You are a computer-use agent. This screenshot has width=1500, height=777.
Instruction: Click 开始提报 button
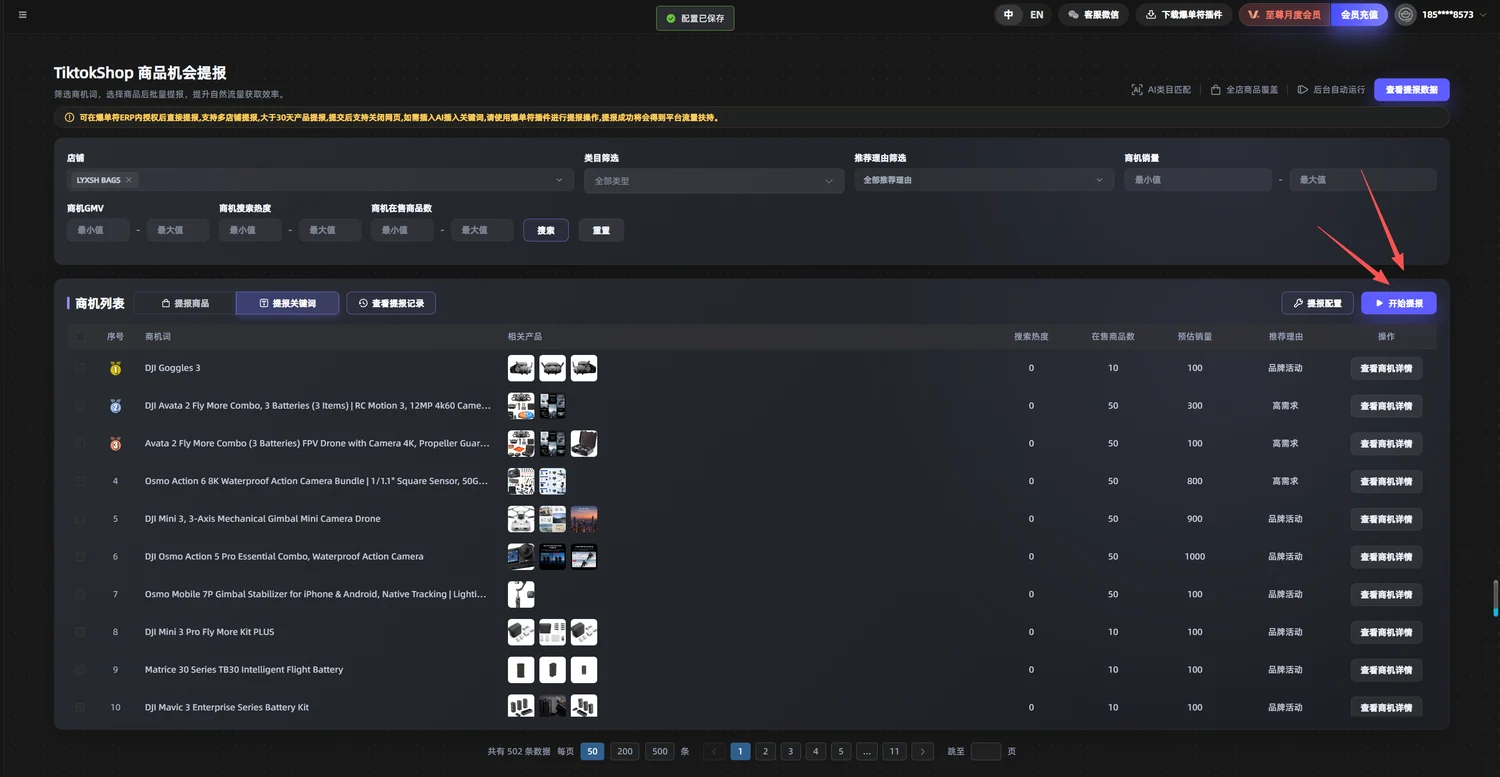click(x=1399, y=303)
